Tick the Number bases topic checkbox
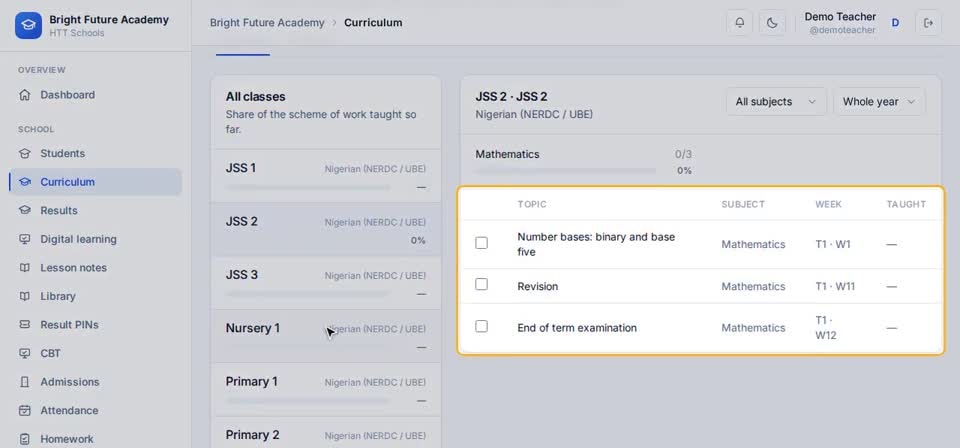This screenshot has height=448, width=960. (x=482, y=243)
